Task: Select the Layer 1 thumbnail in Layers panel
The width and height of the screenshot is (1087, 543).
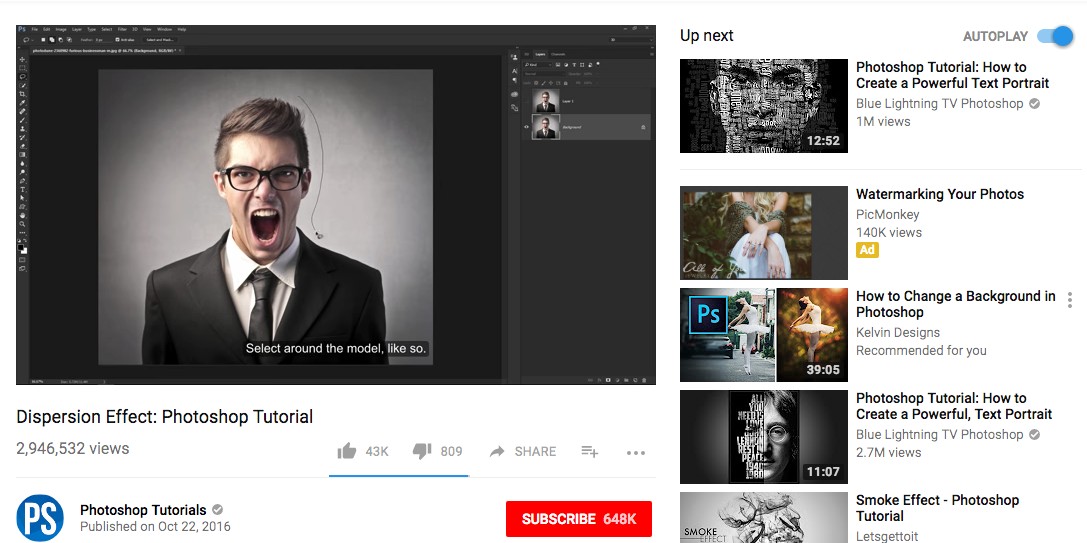Action: pos(546,101)
